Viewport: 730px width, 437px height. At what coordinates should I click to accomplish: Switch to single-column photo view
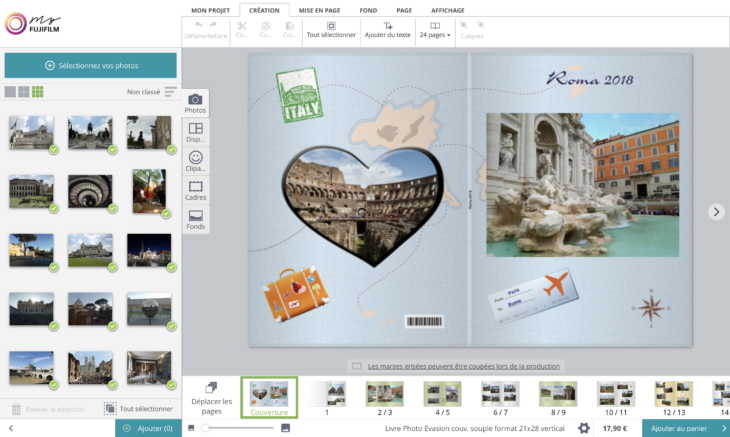(10, 92)
